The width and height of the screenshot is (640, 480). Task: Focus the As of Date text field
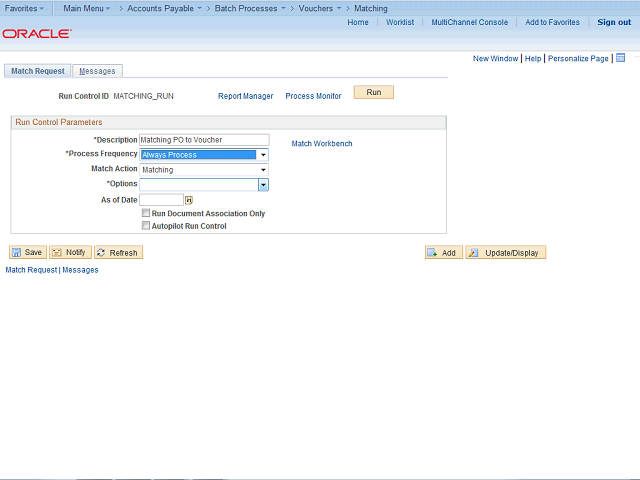162,200
